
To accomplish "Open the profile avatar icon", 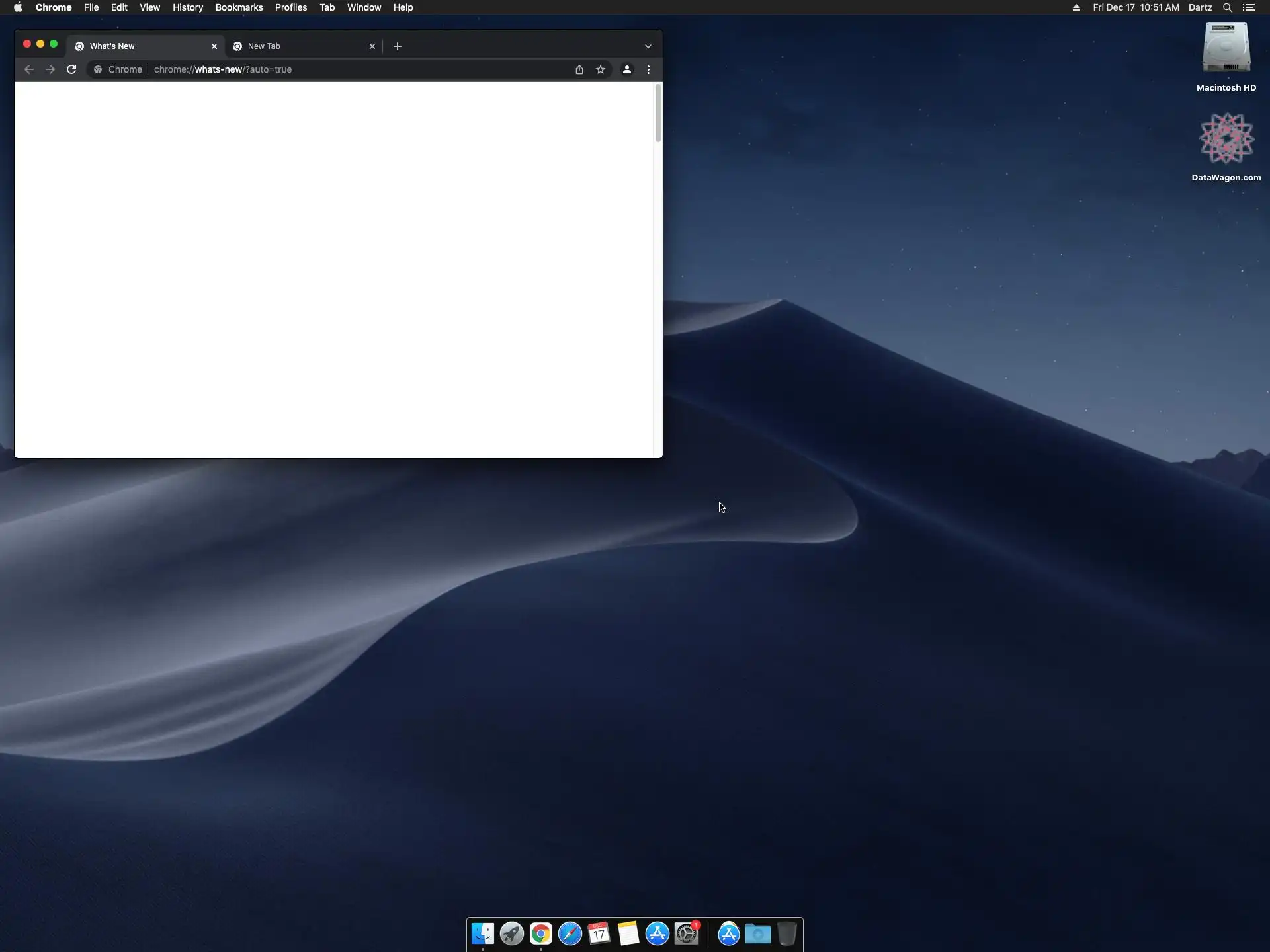I will tap(626, 69).
